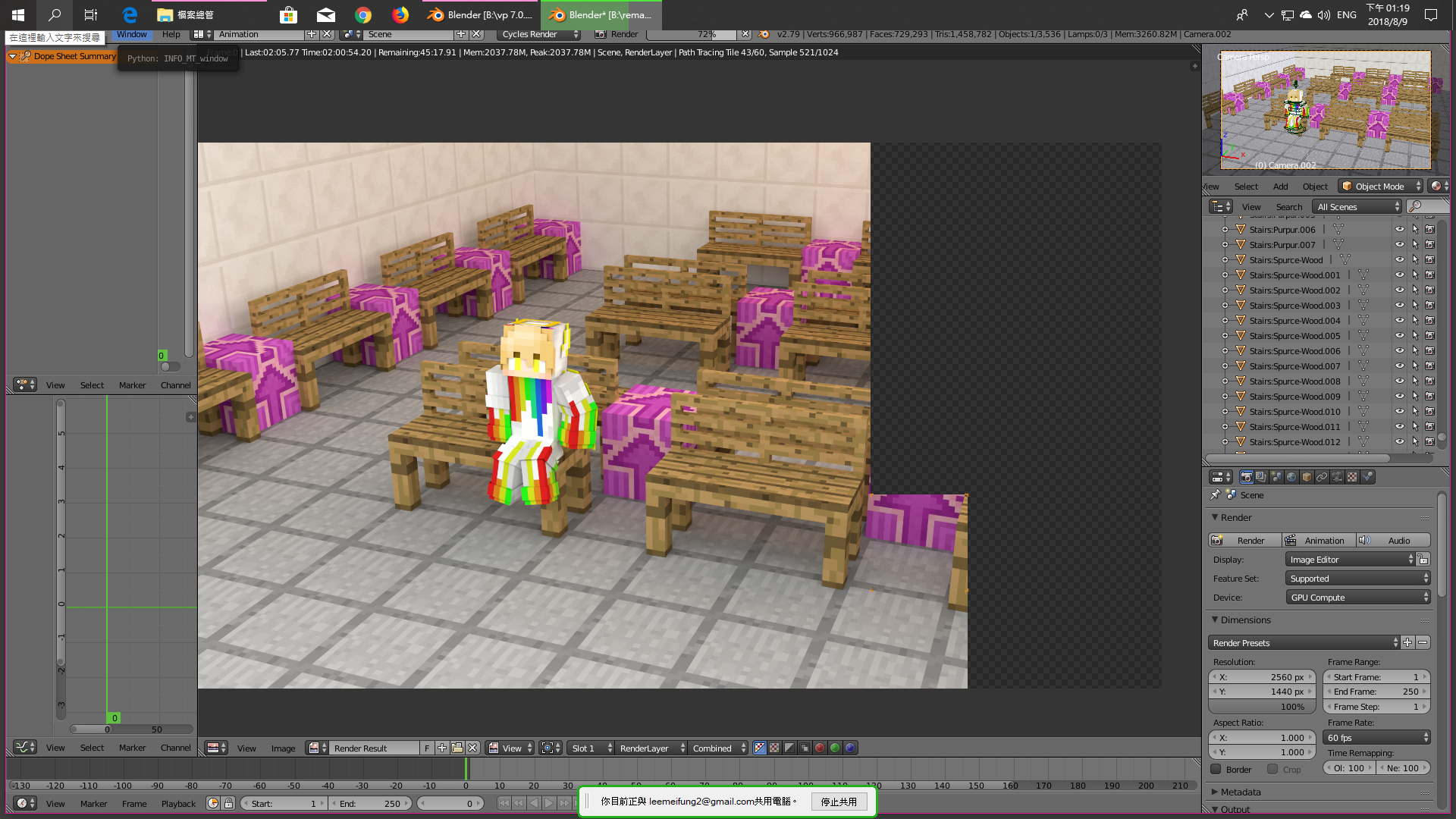
Task: Pin the properties editor context
Action: (x=1216, y=495)
